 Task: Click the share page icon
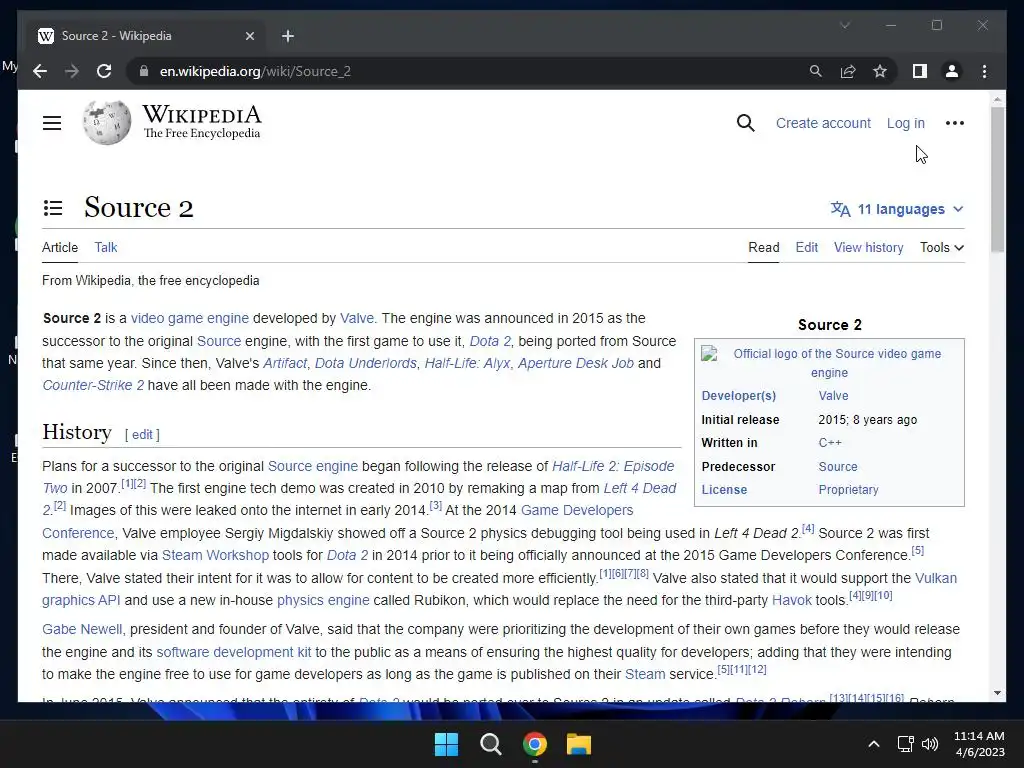[848, 71]
